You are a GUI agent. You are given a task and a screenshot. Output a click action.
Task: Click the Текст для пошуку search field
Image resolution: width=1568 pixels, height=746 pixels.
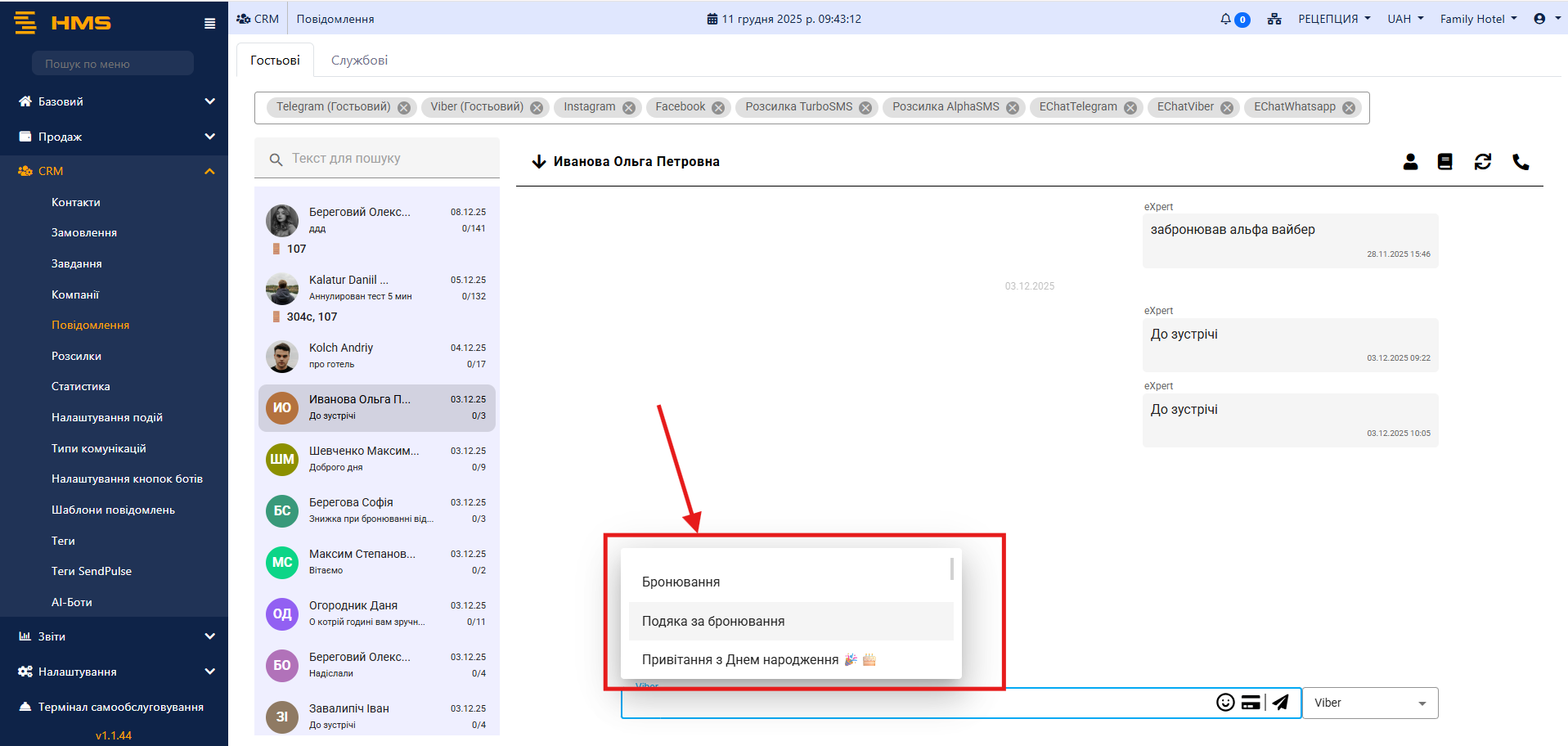[x=384, y=159]
